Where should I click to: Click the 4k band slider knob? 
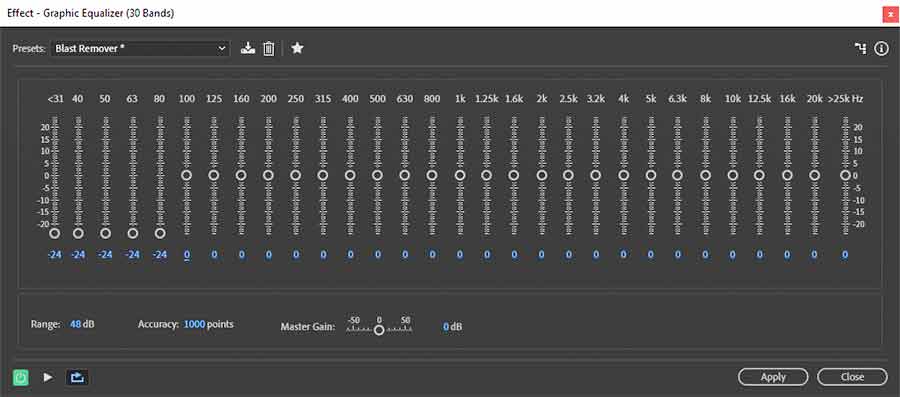click(x=623, y=175)
